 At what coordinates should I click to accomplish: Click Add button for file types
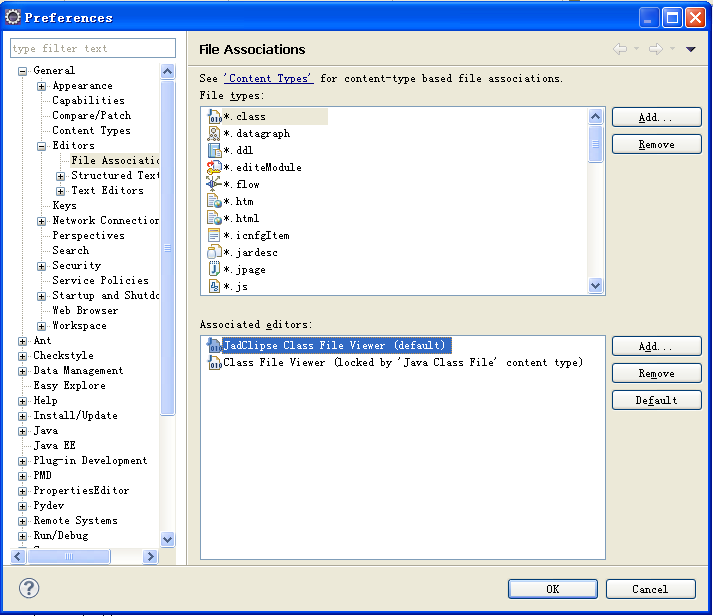[656, 117]
